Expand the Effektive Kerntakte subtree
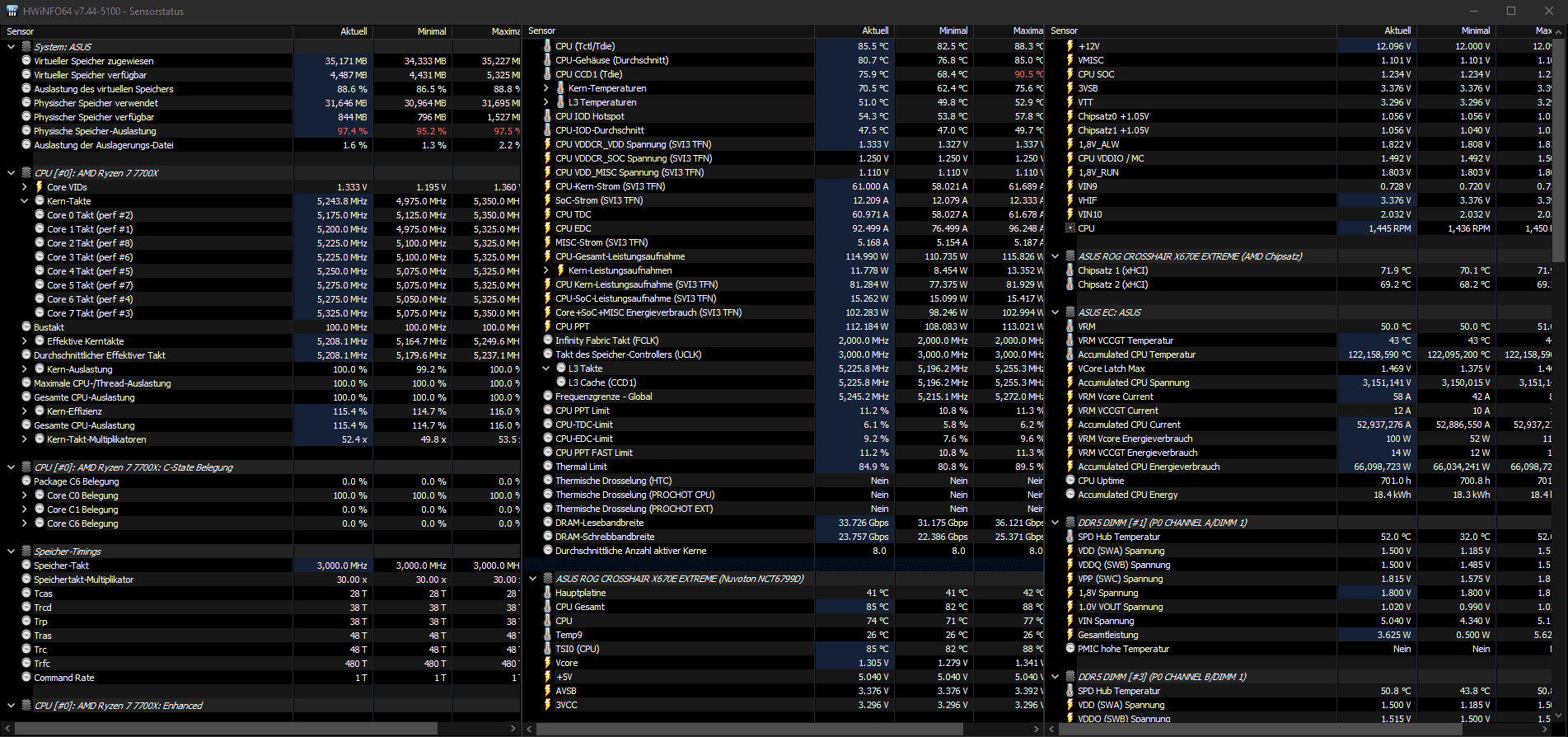This screenshot has height=737, width=1568. click(x=25, y=341)
